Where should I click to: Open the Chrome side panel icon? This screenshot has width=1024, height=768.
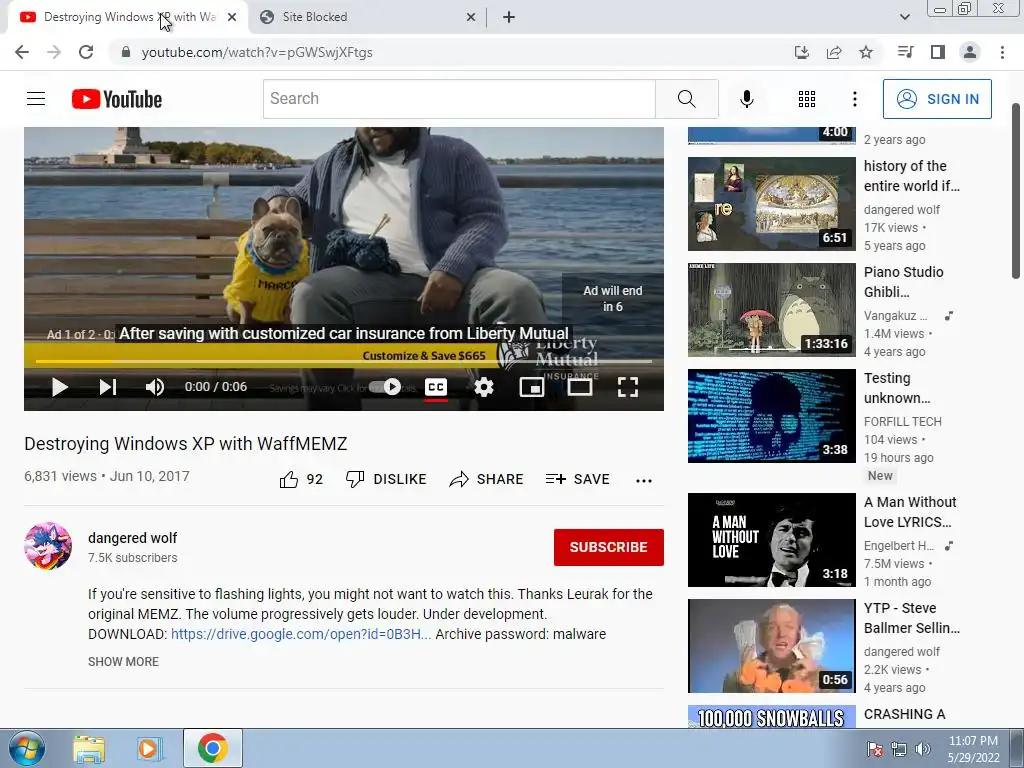point(938,52)
